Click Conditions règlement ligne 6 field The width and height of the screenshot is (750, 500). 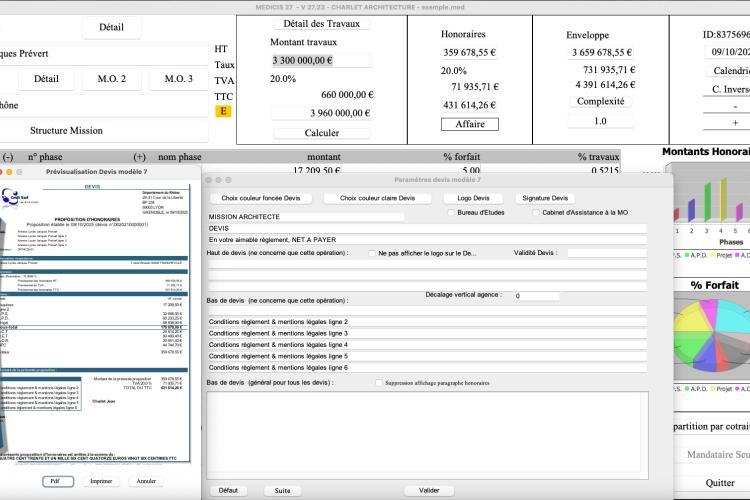(427, 368)
